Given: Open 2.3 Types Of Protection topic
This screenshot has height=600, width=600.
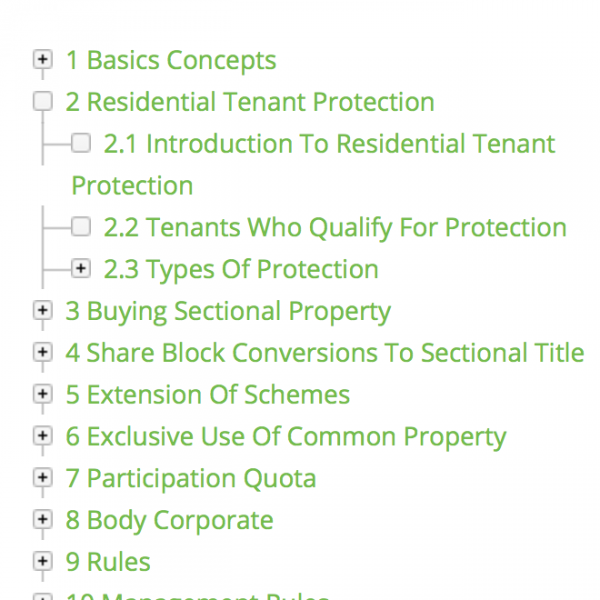Looking at the screenshot, I should click(241, 270).
